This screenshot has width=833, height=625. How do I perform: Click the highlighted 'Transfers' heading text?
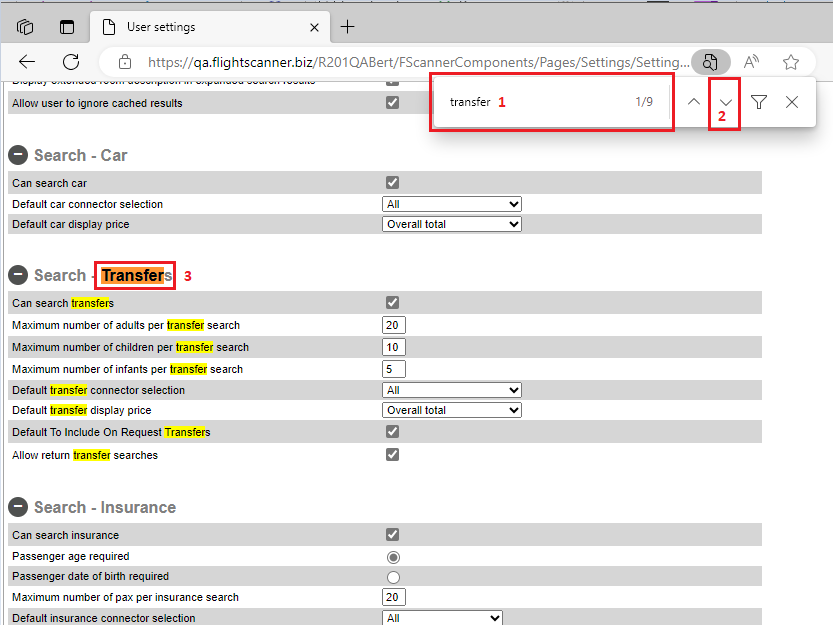(137, 275)
